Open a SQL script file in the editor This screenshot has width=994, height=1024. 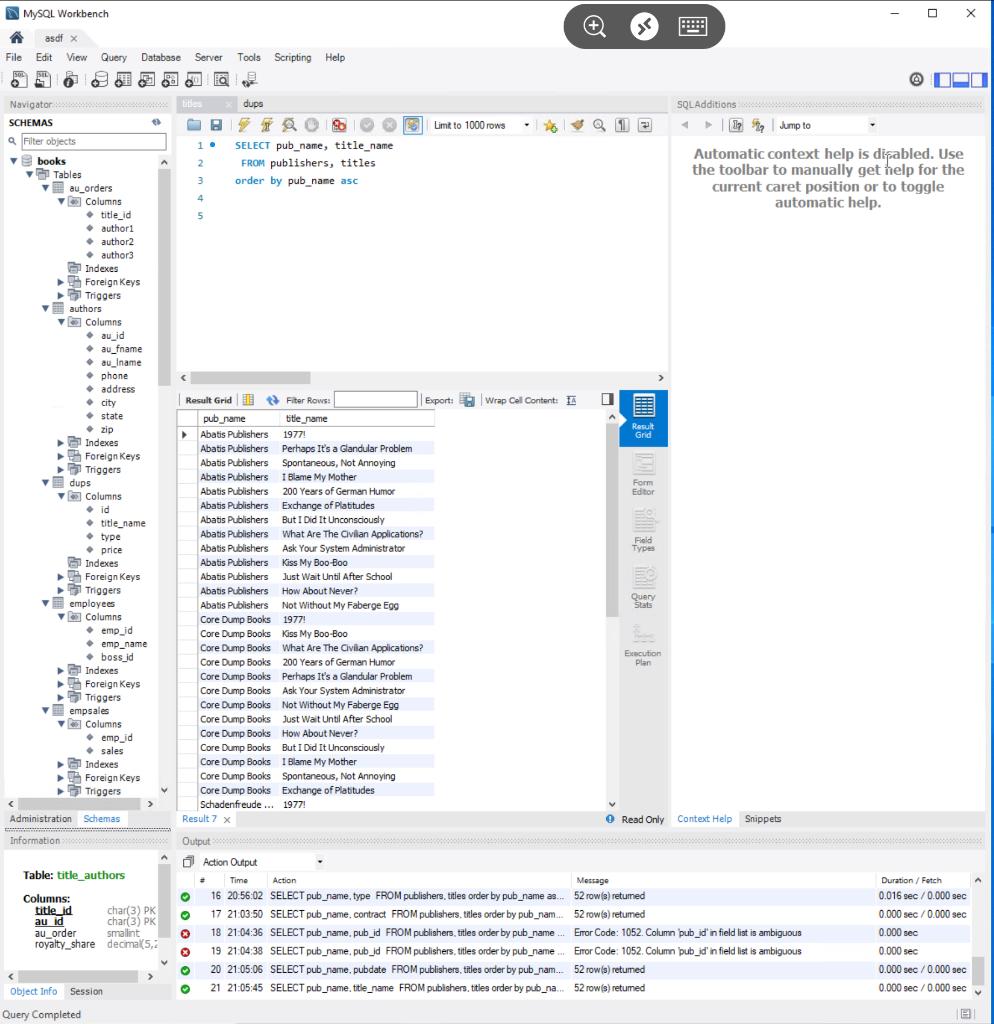click(195, 125)
